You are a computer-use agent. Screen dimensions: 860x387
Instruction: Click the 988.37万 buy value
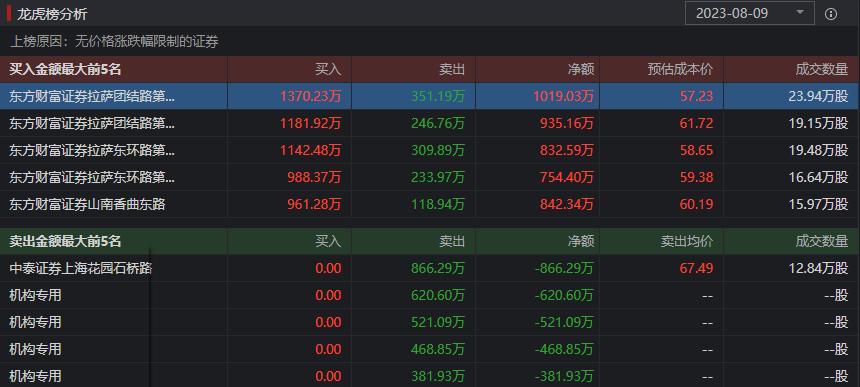tap(314, 177)
